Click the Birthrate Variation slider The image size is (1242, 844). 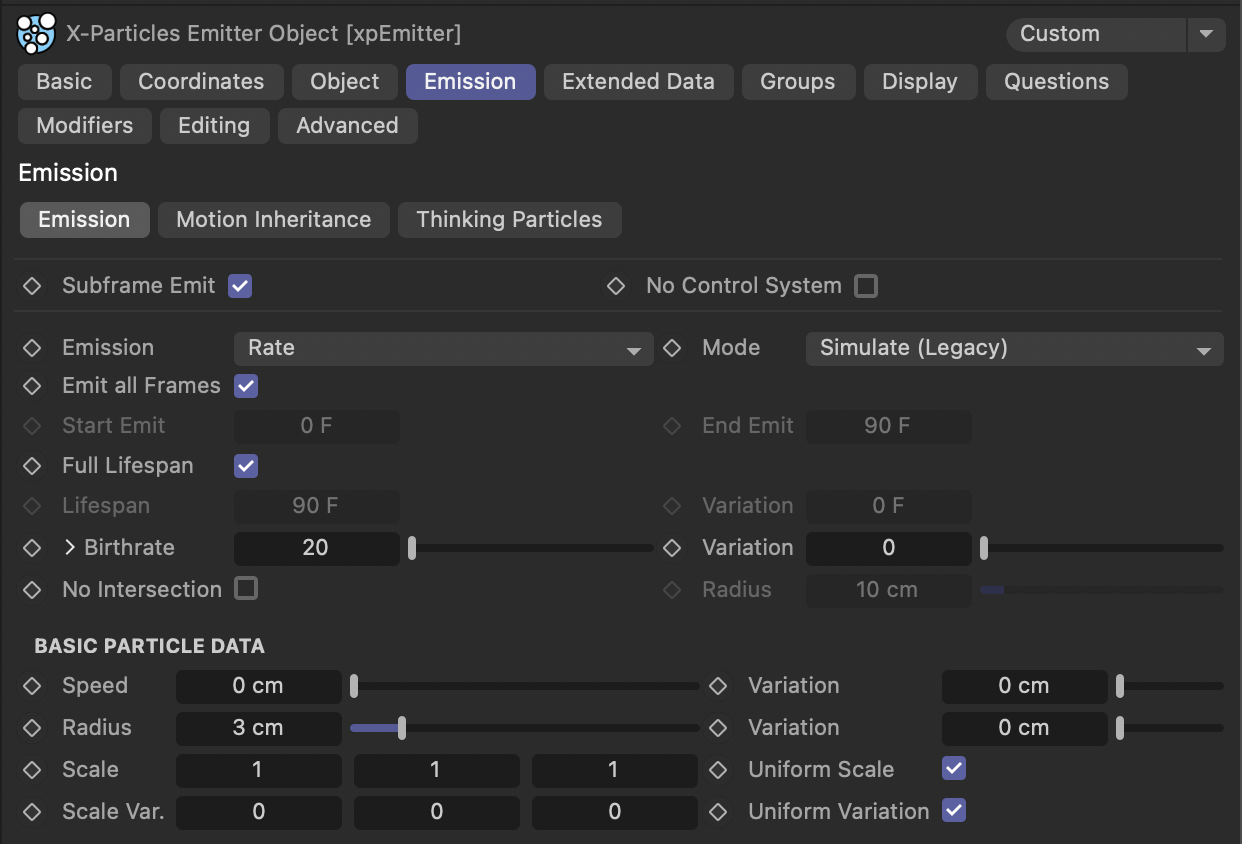point(1102,548)
